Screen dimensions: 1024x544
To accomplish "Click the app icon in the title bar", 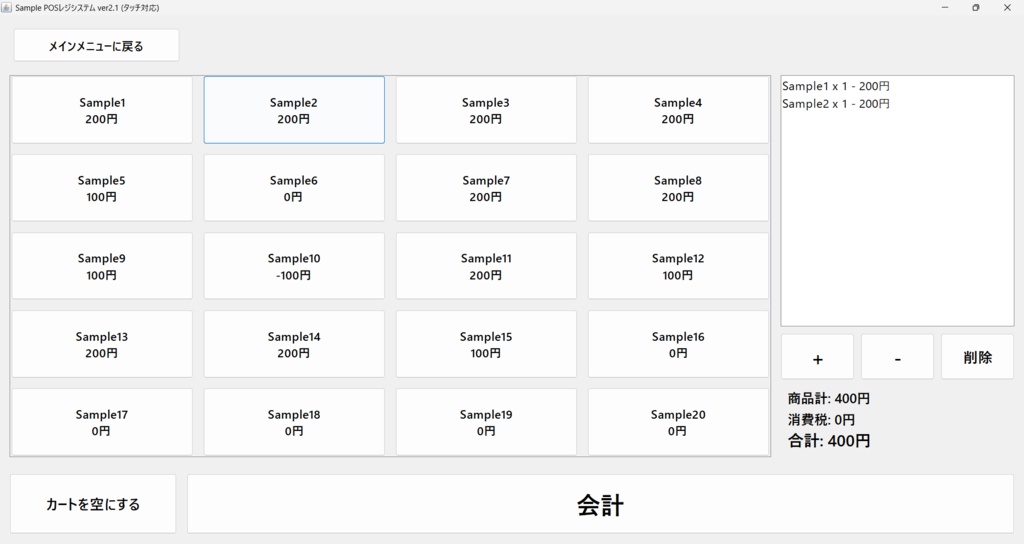I will pos(7,7).
